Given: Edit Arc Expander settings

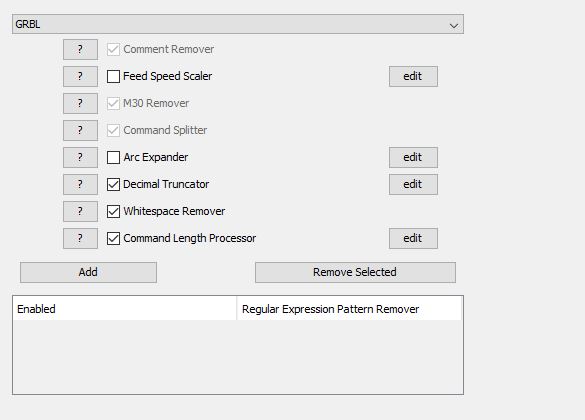Looking at the screenshot, I should tap(413, 157).
